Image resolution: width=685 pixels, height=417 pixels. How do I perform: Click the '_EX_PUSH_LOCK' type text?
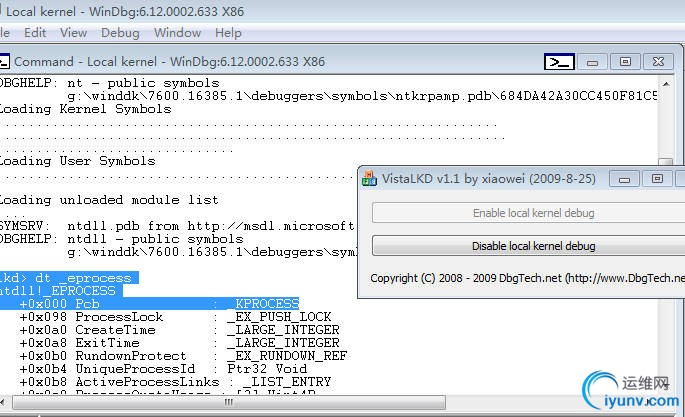(279, 317)
